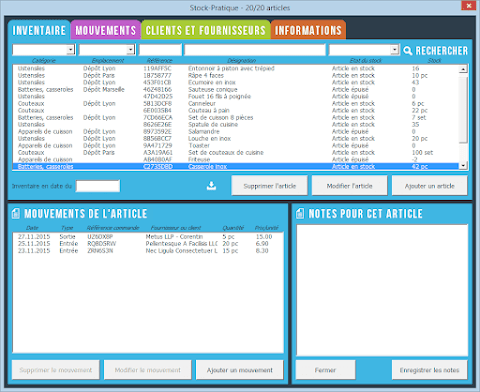480x392 pixels.
Task: Select the Louche en inox row
Action: (236, 138)
